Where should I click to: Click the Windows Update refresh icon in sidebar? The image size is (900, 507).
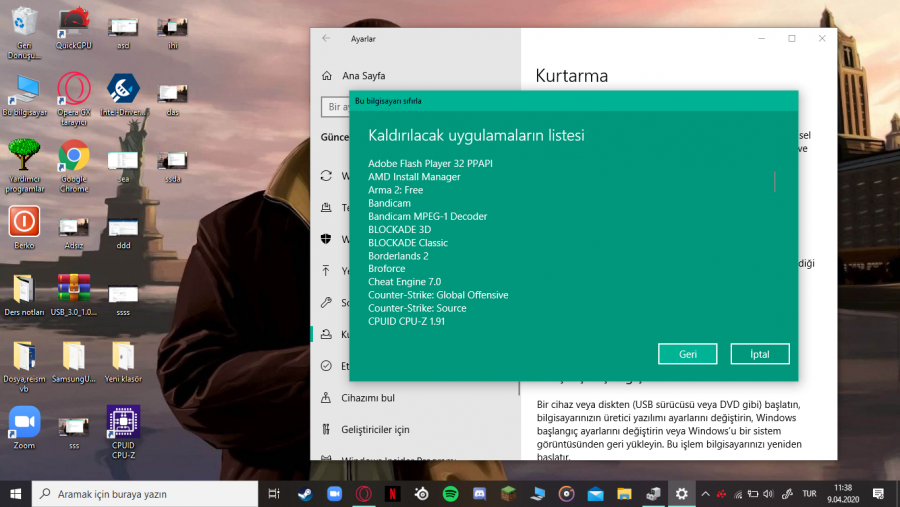pyautogui.click(x=326, y=176)
